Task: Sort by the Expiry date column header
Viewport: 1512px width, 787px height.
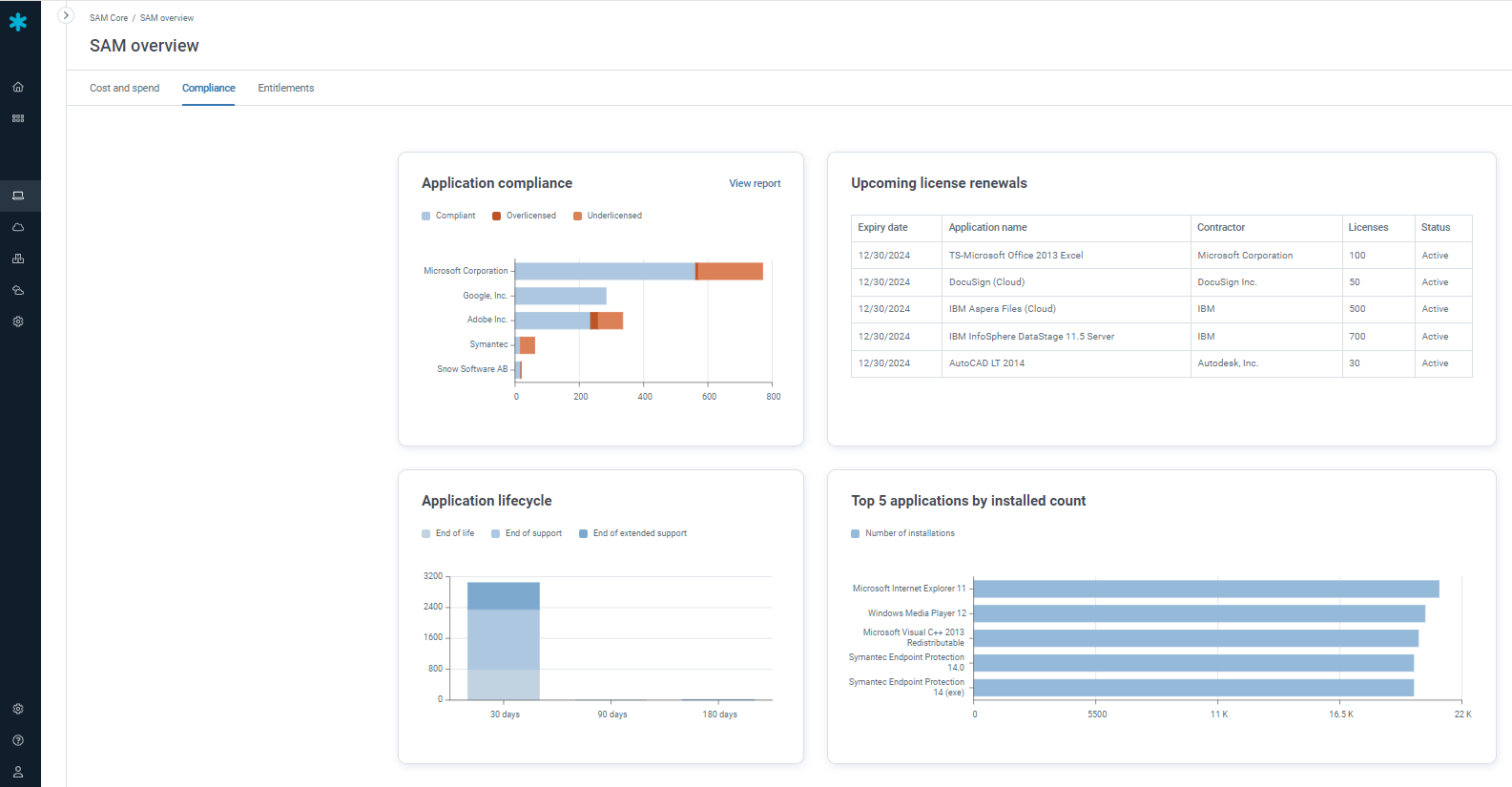Action: (882, 227)
